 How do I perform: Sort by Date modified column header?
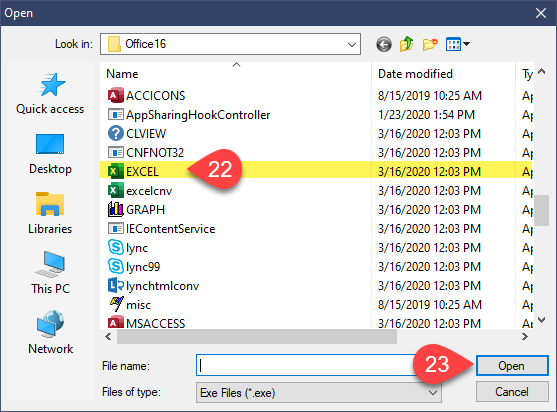point(443,74)
